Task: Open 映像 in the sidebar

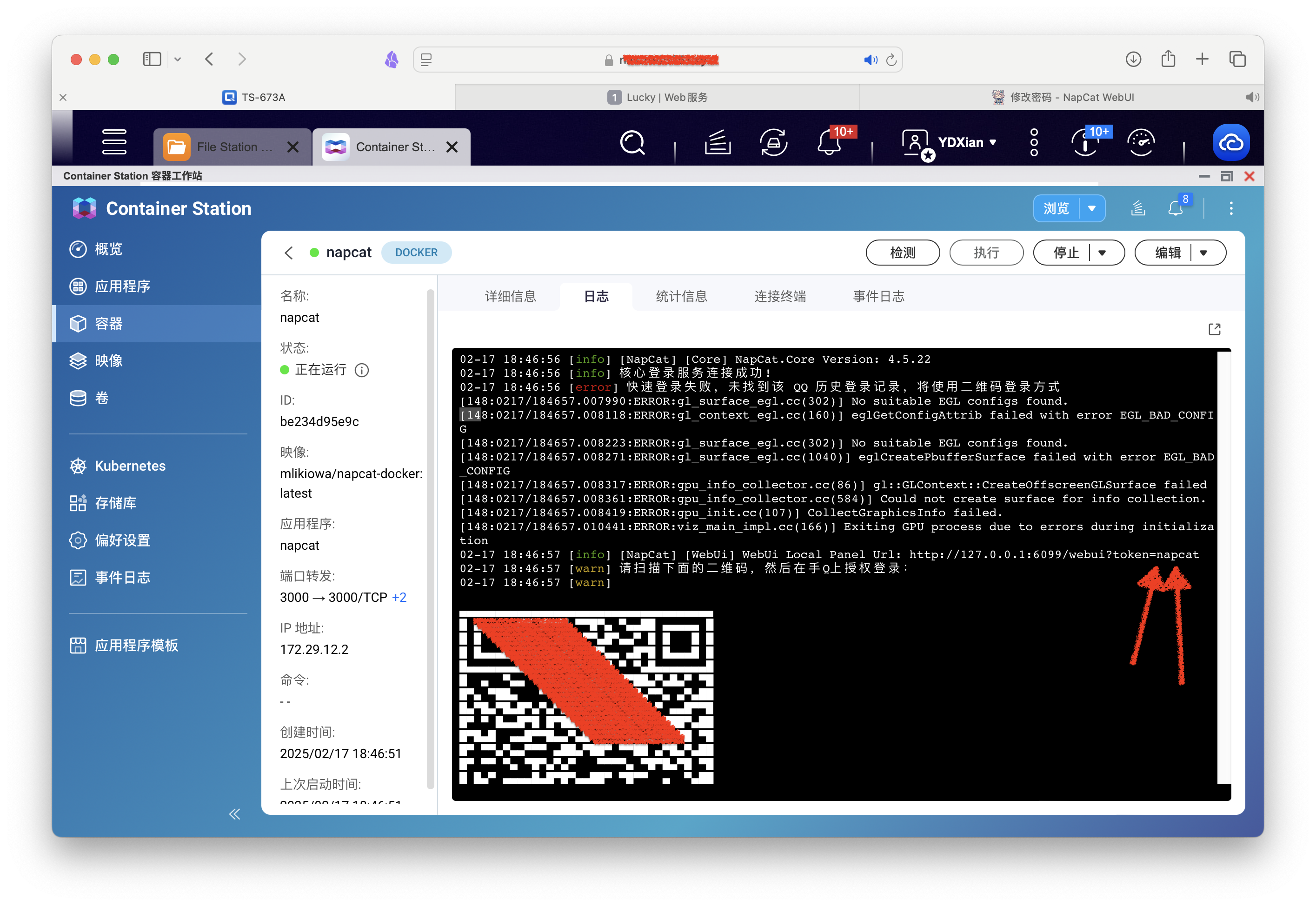Action: coord(157,361)
